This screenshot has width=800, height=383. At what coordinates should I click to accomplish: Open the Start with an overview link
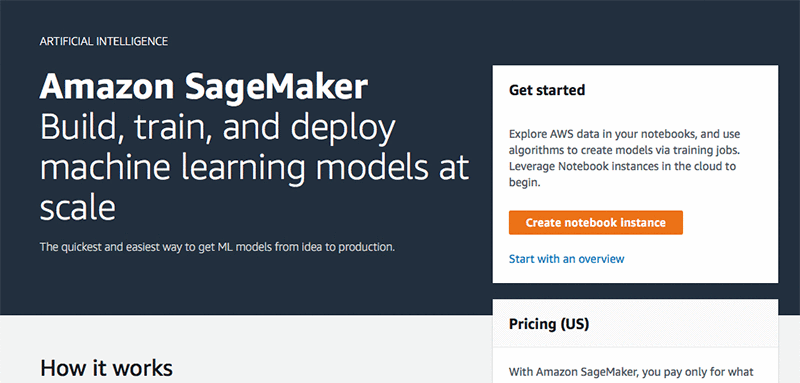(566, 259)
